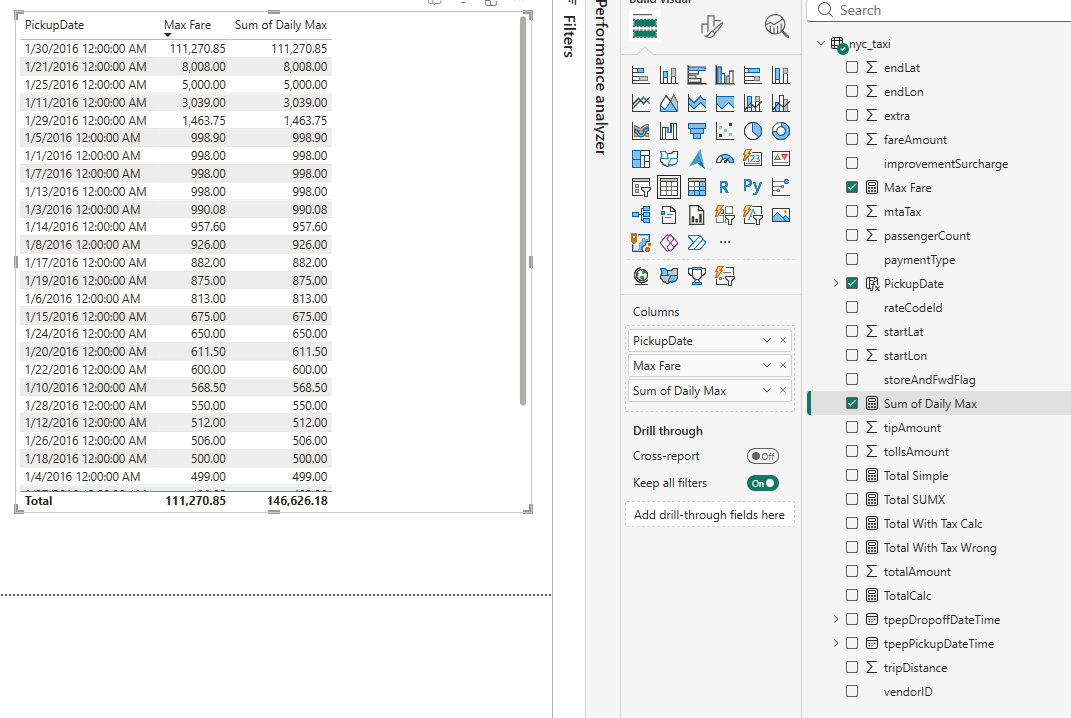The image size is (1071, 718).
Task: Select the KPI visual
Action: pos(781,159)
